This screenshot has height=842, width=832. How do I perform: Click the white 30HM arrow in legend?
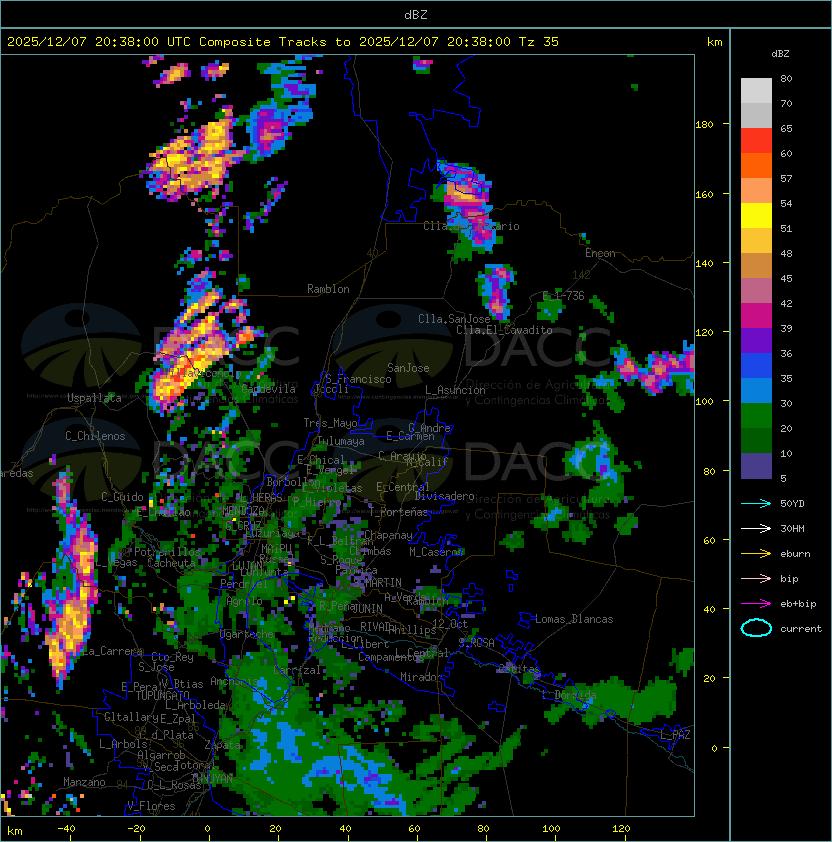[756, 529]
